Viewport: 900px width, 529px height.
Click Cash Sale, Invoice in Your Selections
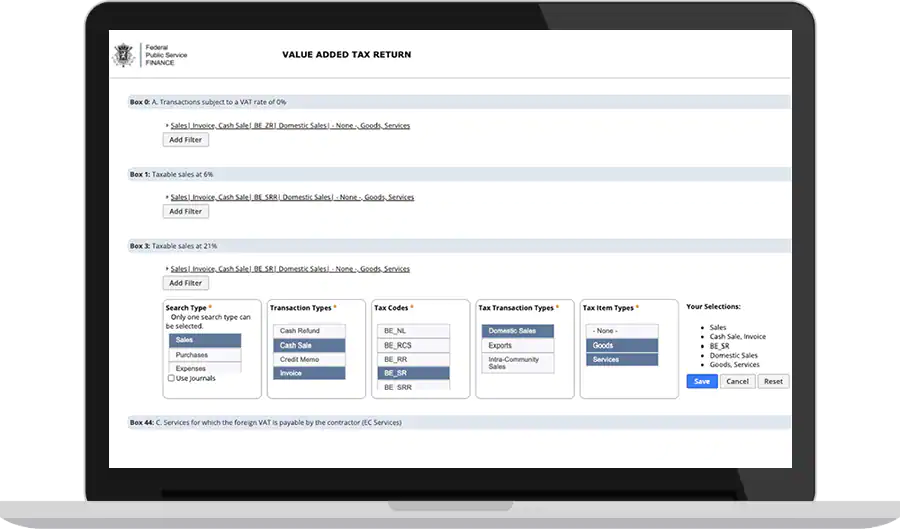[738, 337]
